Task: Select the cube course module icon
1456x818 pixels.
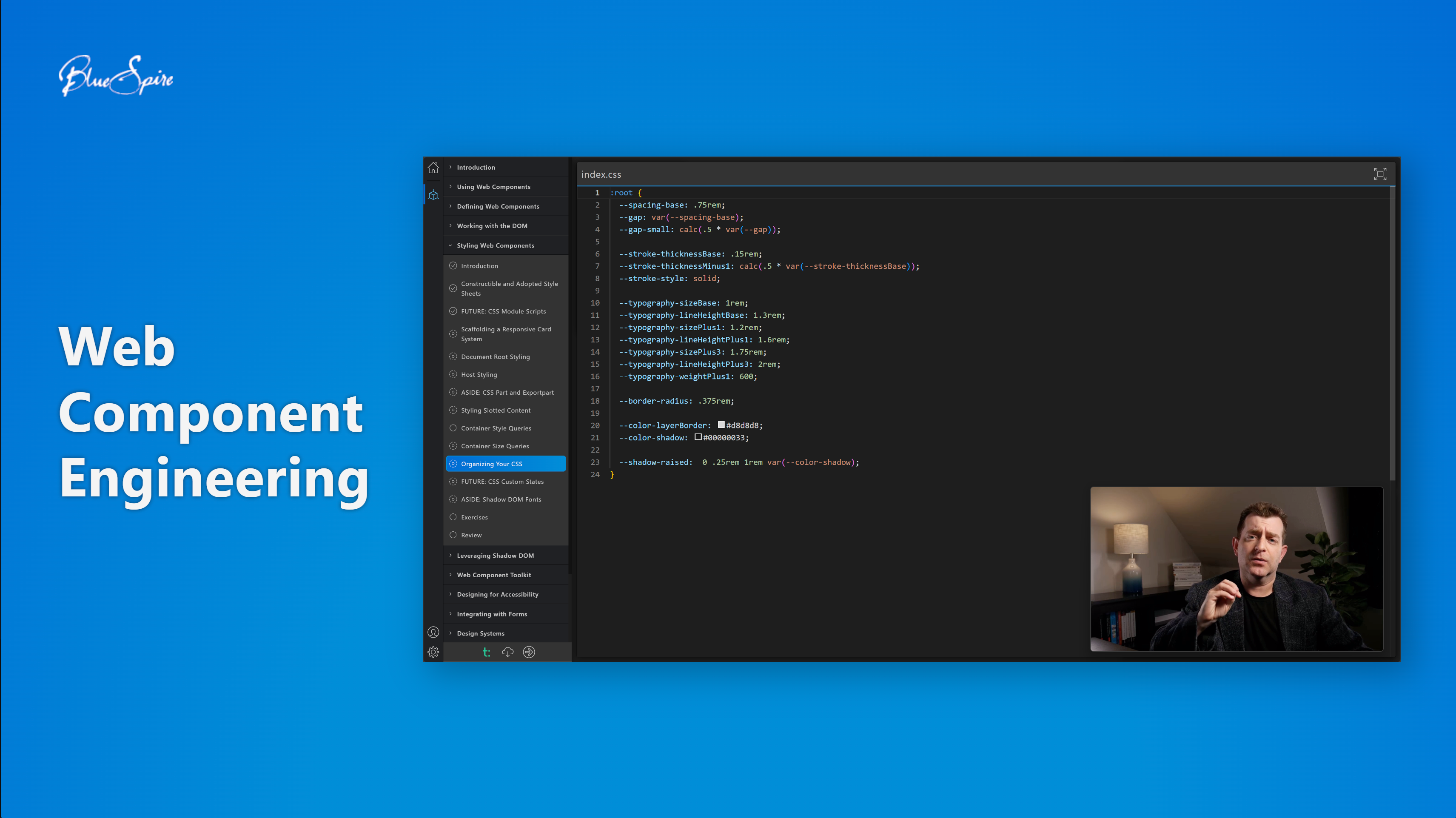Action: point(433,195)
